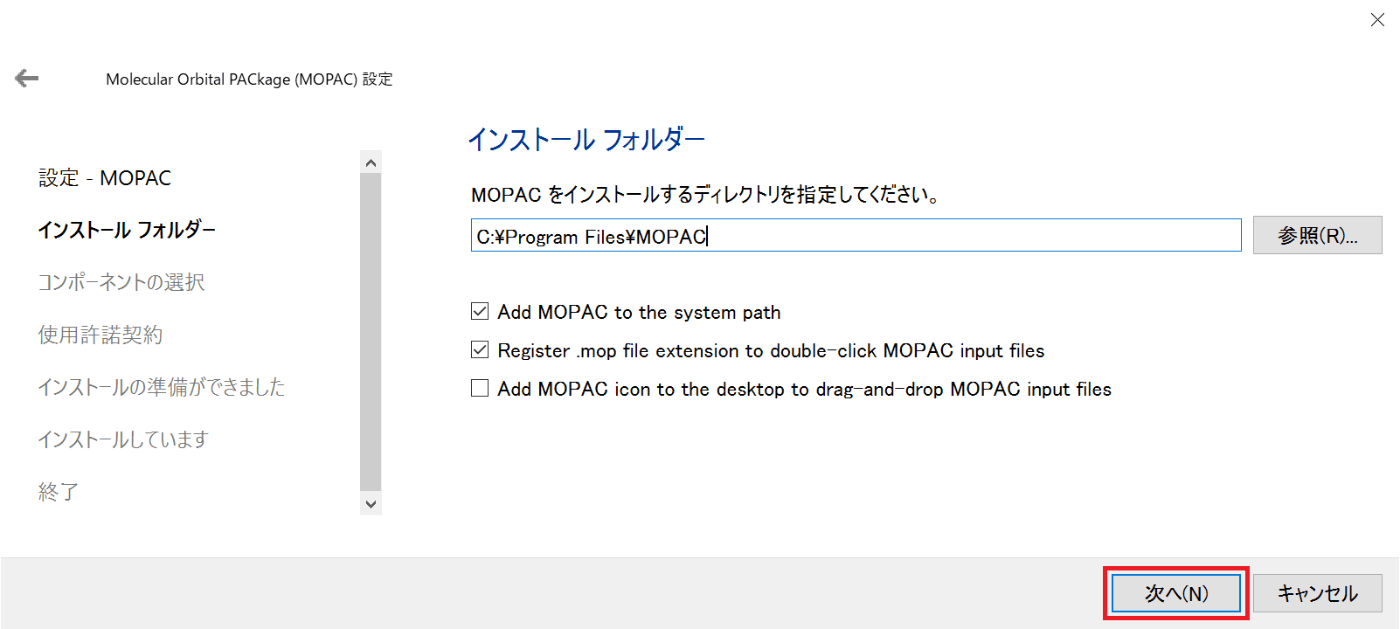Click コンポーネントの選択 step

tap(125, 282)
